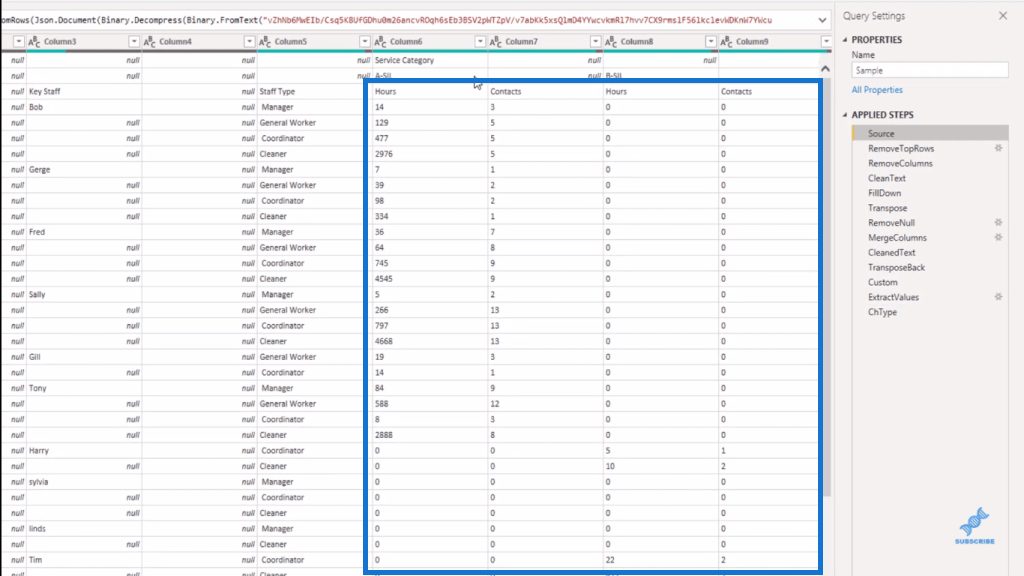The width and height of the screenshot is (1024, 576).
Task: Open settings gear for ExtractValues step
Action: (998, 297)
